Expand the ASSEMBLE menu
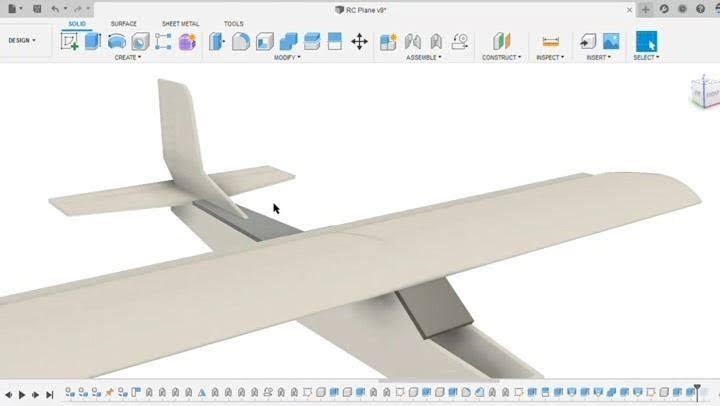 click(423, 57)
